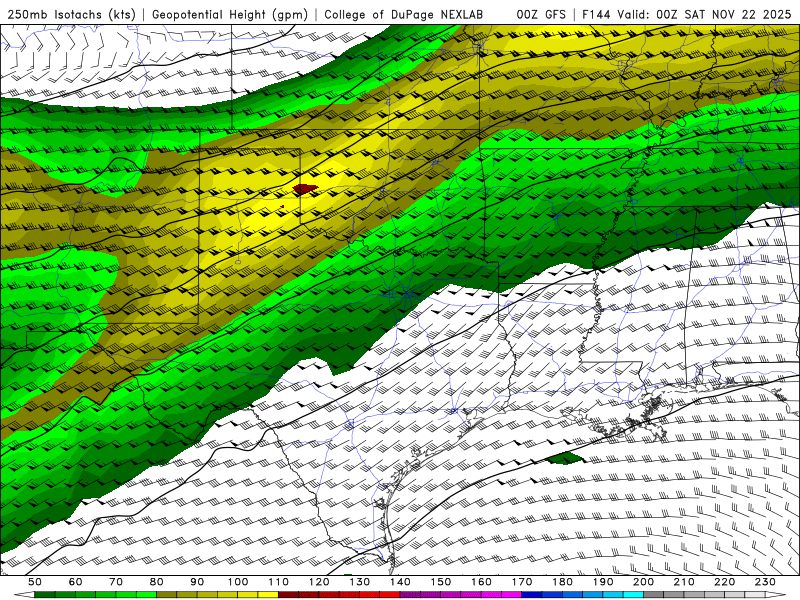The image size is (800, 600).
Task: Click the 'F144 Valid: 00Z SAT NOV 22 2025' text
Action: click(686, 15)
